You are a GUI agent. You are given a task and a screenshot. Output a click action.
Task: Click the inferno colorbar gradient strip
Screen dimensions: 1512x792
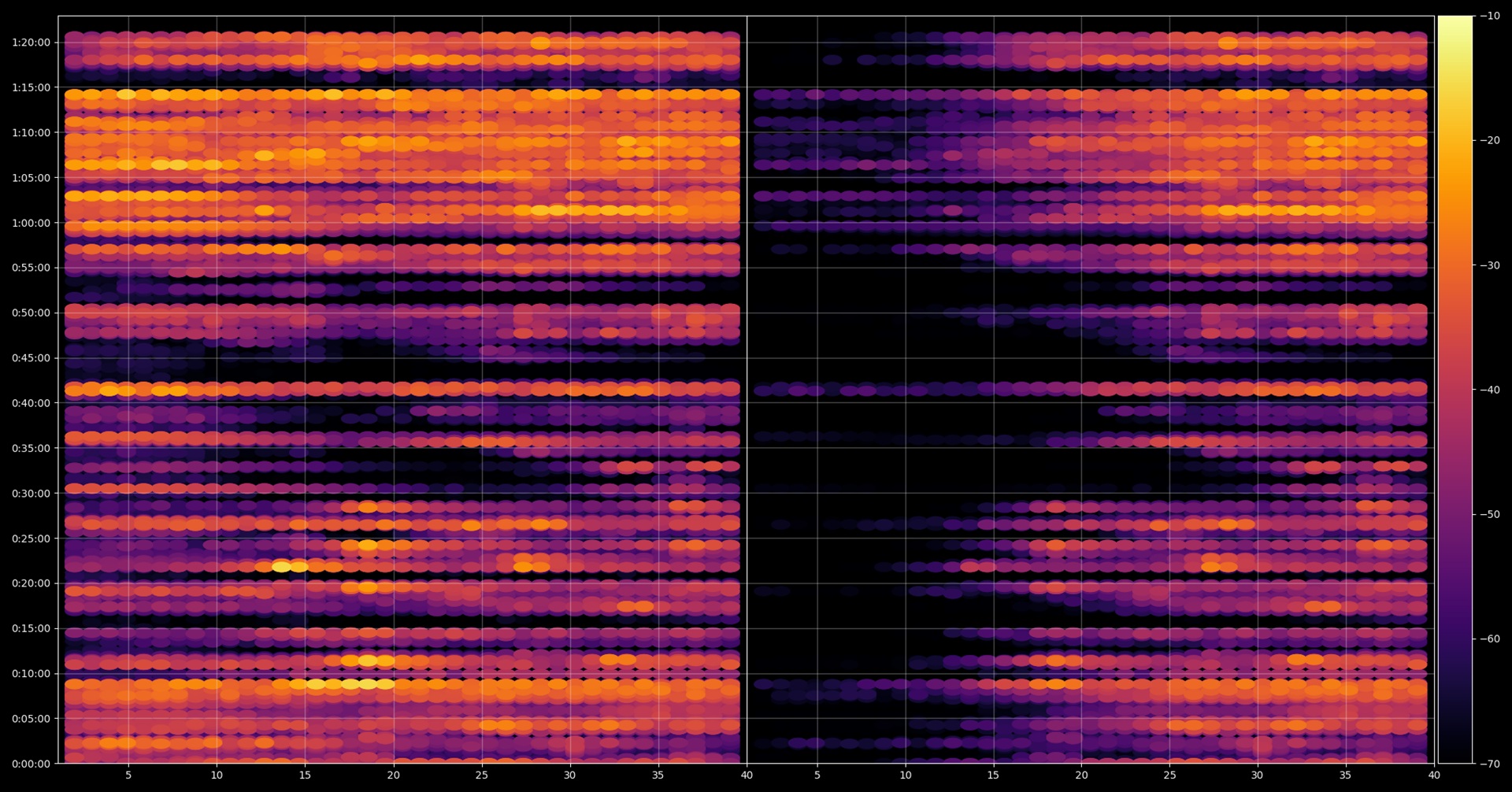click(x=1455, y=390)
